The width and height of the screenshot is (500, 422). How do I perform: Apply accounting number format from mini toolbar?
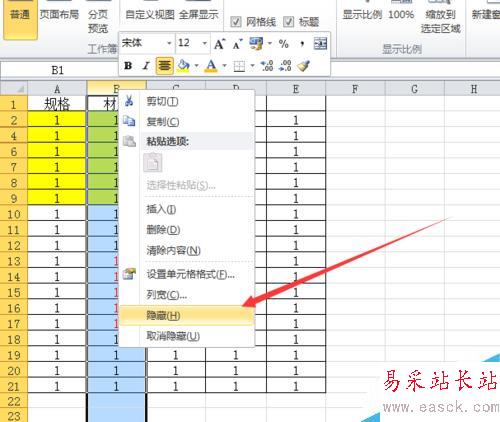[257, 44]
